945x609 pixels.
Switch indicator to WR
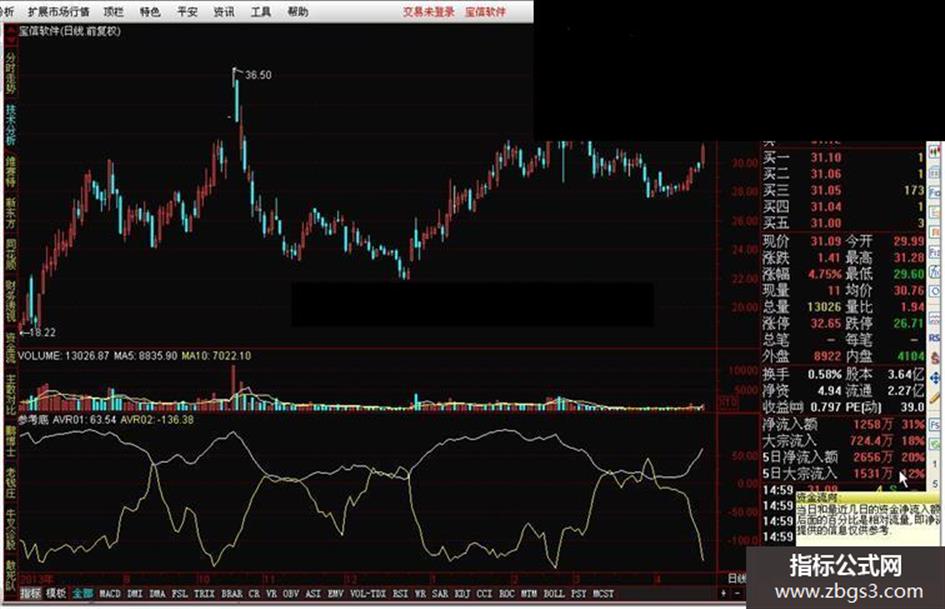pyautogui.click(x=420, y=593)
